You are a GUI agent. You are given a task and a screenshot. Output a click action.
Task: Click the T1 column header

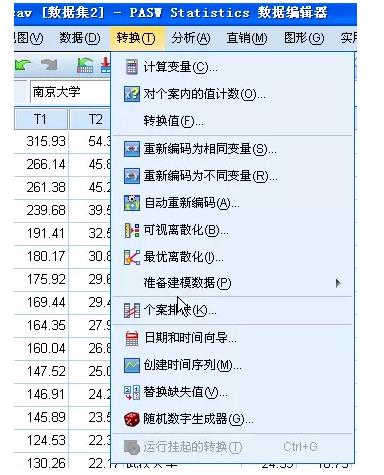pyautogui.click(x=41, y=119)
